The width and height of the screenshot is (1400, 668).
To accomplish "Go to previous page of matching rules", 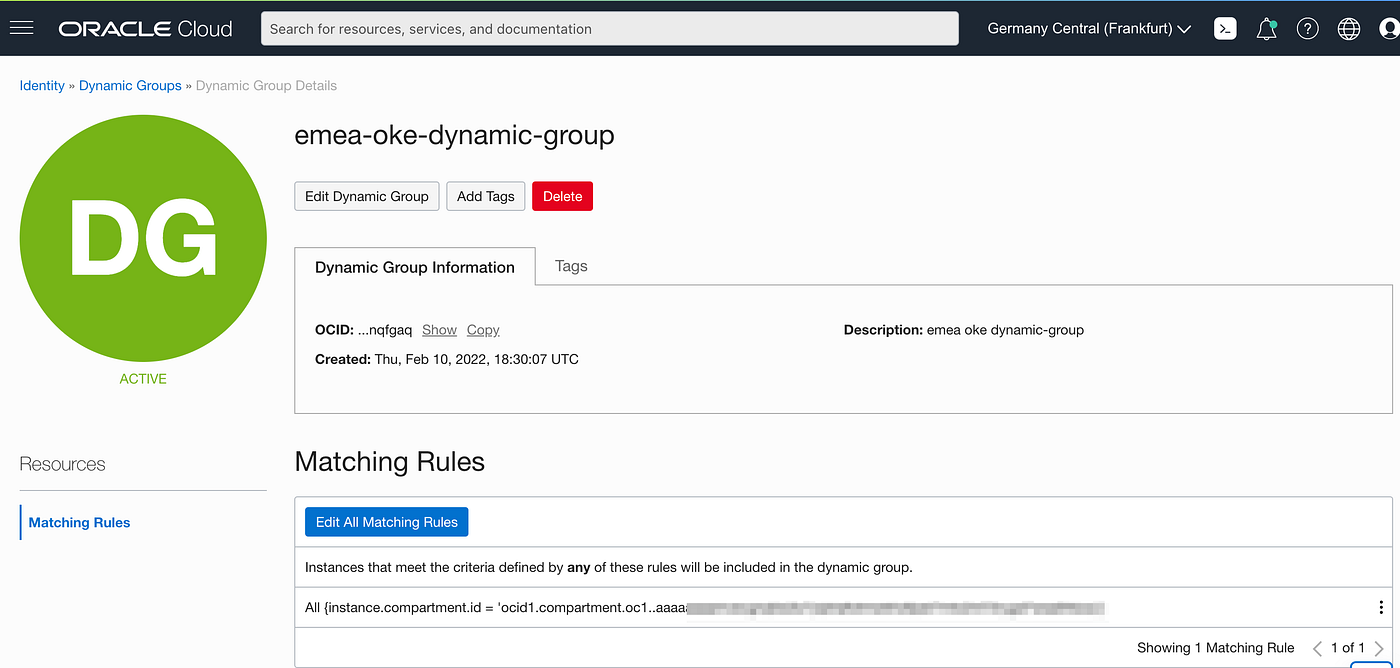I will click(x=1317, y=648).
